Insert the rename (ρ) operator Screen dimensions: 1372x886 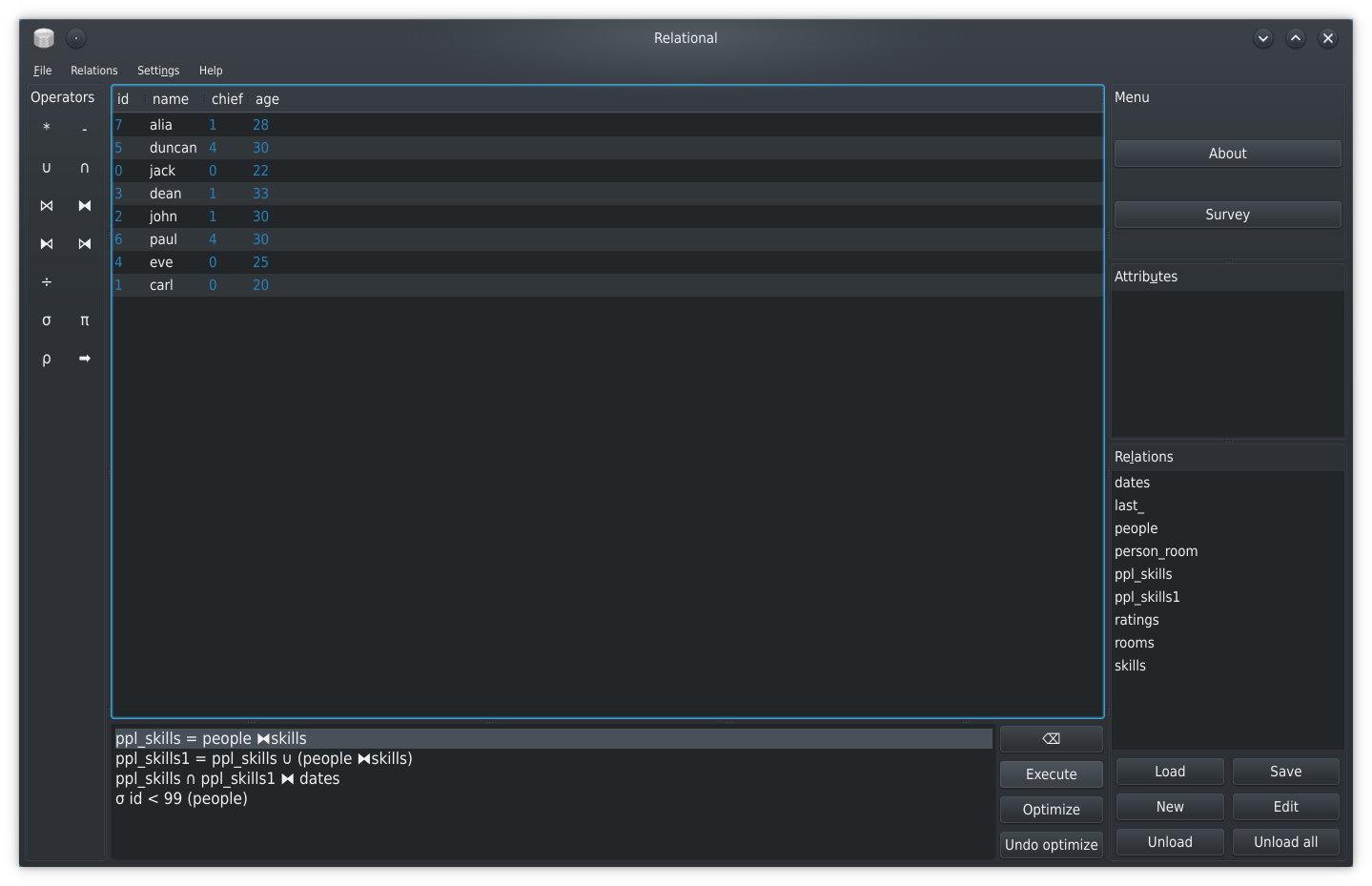point(47,359)
